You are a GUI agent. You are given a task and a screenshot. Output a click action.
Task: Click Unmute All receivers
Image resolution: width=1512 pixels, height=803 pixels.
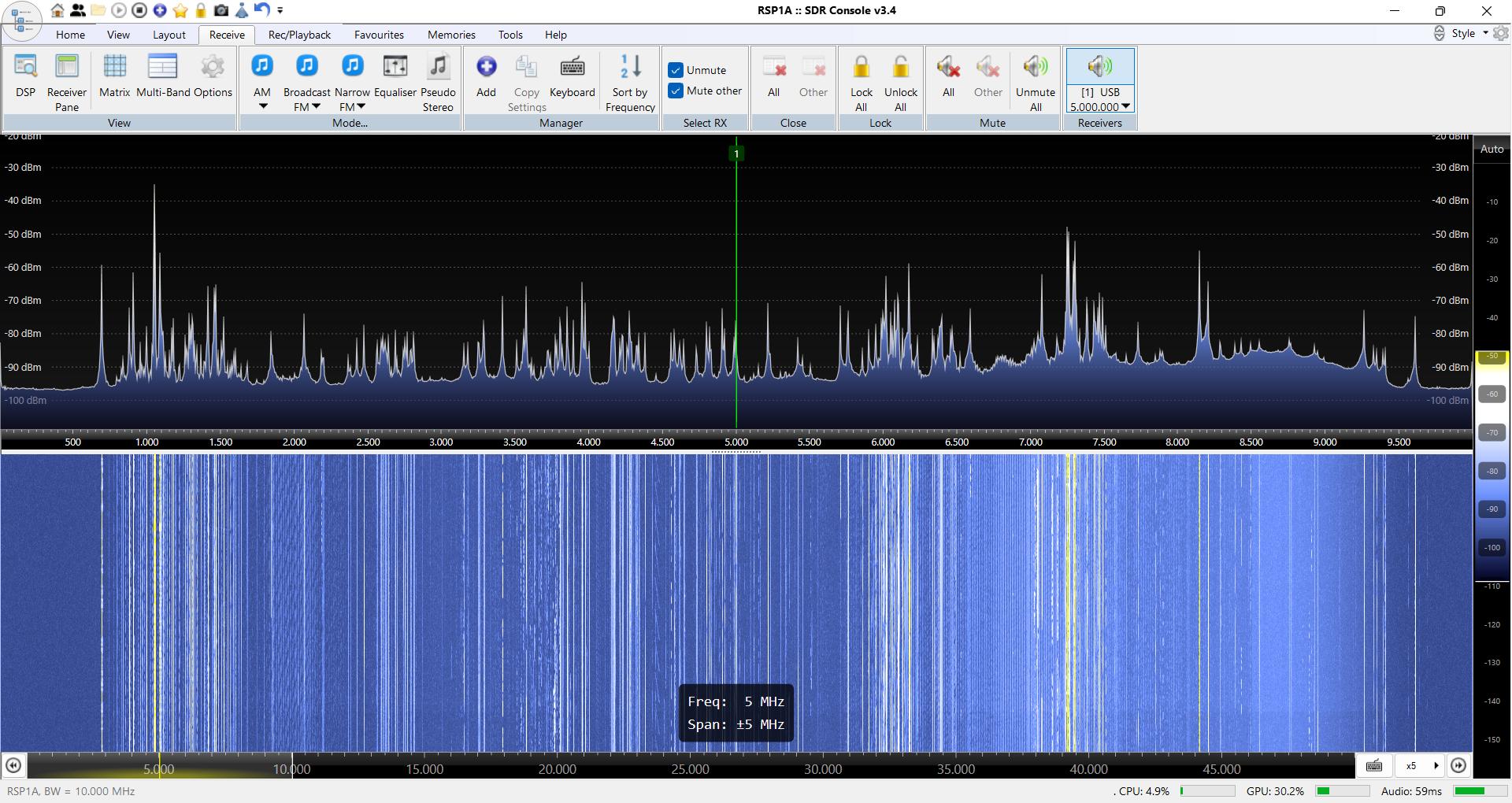[1036, 83]
